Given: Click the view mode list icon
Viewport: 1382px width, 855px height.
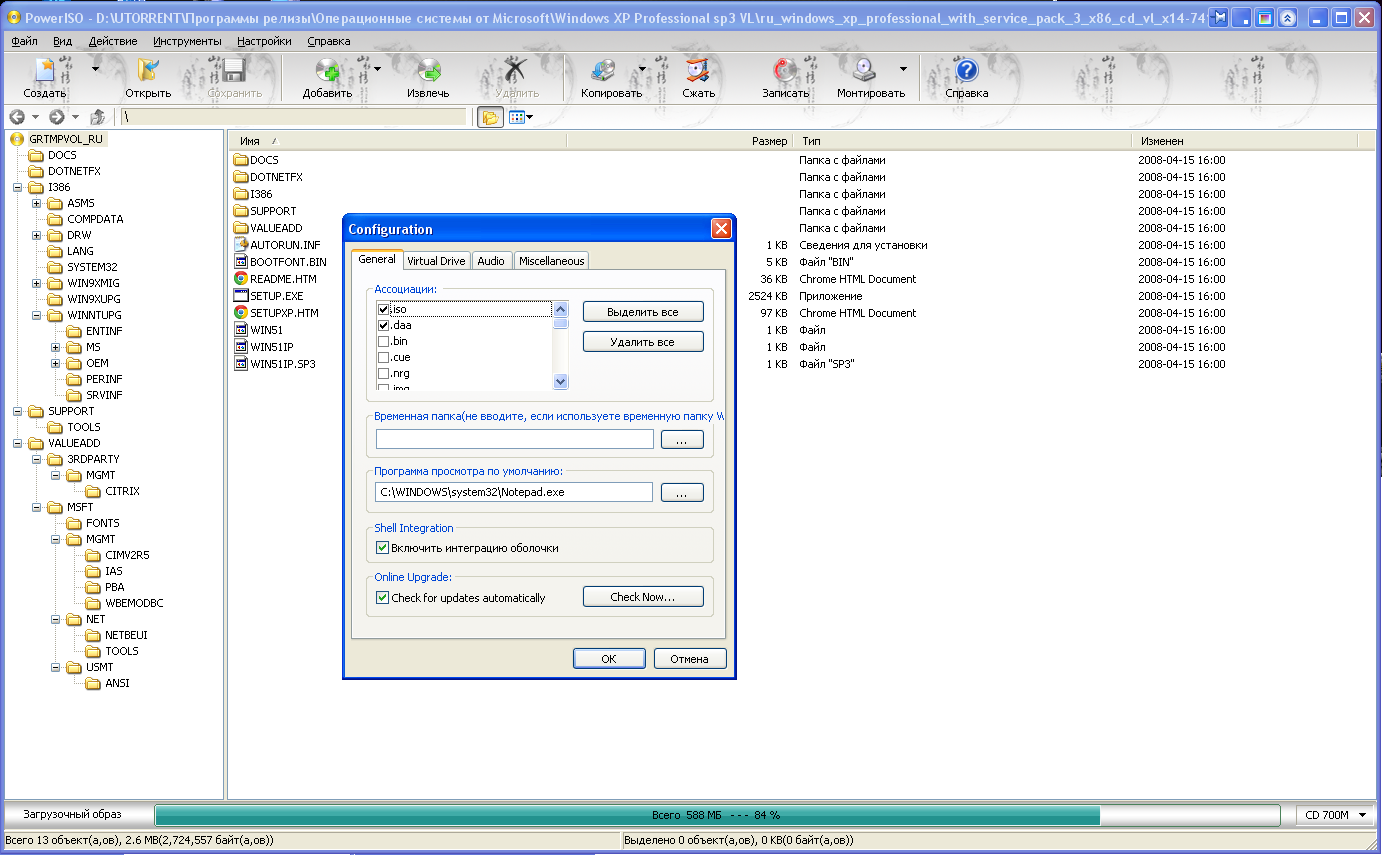Looking at the screenshot, I should 517,117.
